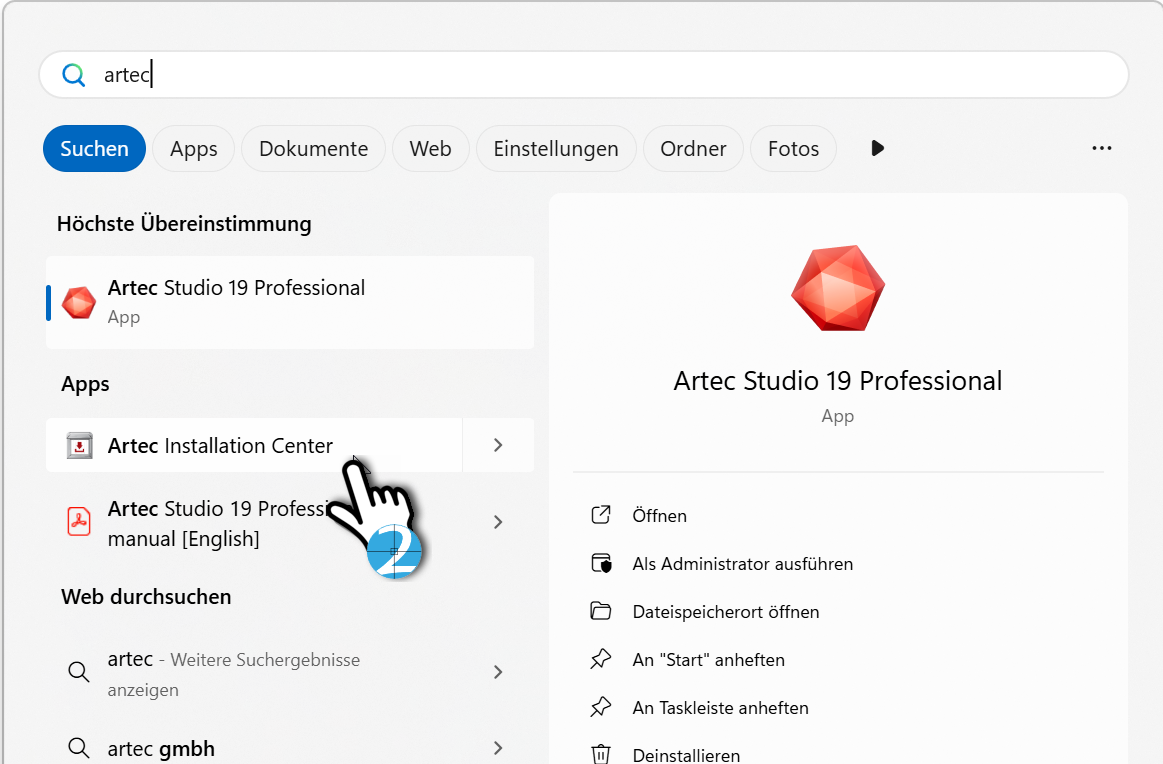Click the Öffnen open-external icon
Viewport: 1163px width, 764px height.
pyautogui.click(x=601, y=515)
